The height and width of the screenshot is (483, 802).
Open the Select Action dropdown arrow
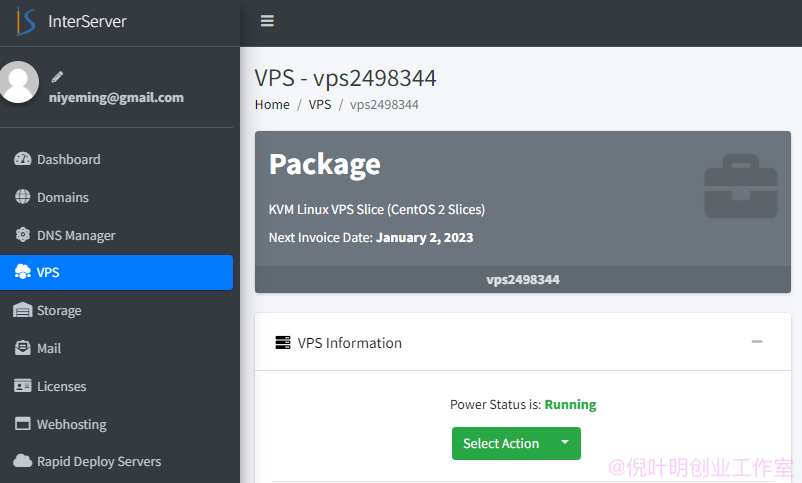(x=565, y=443)
